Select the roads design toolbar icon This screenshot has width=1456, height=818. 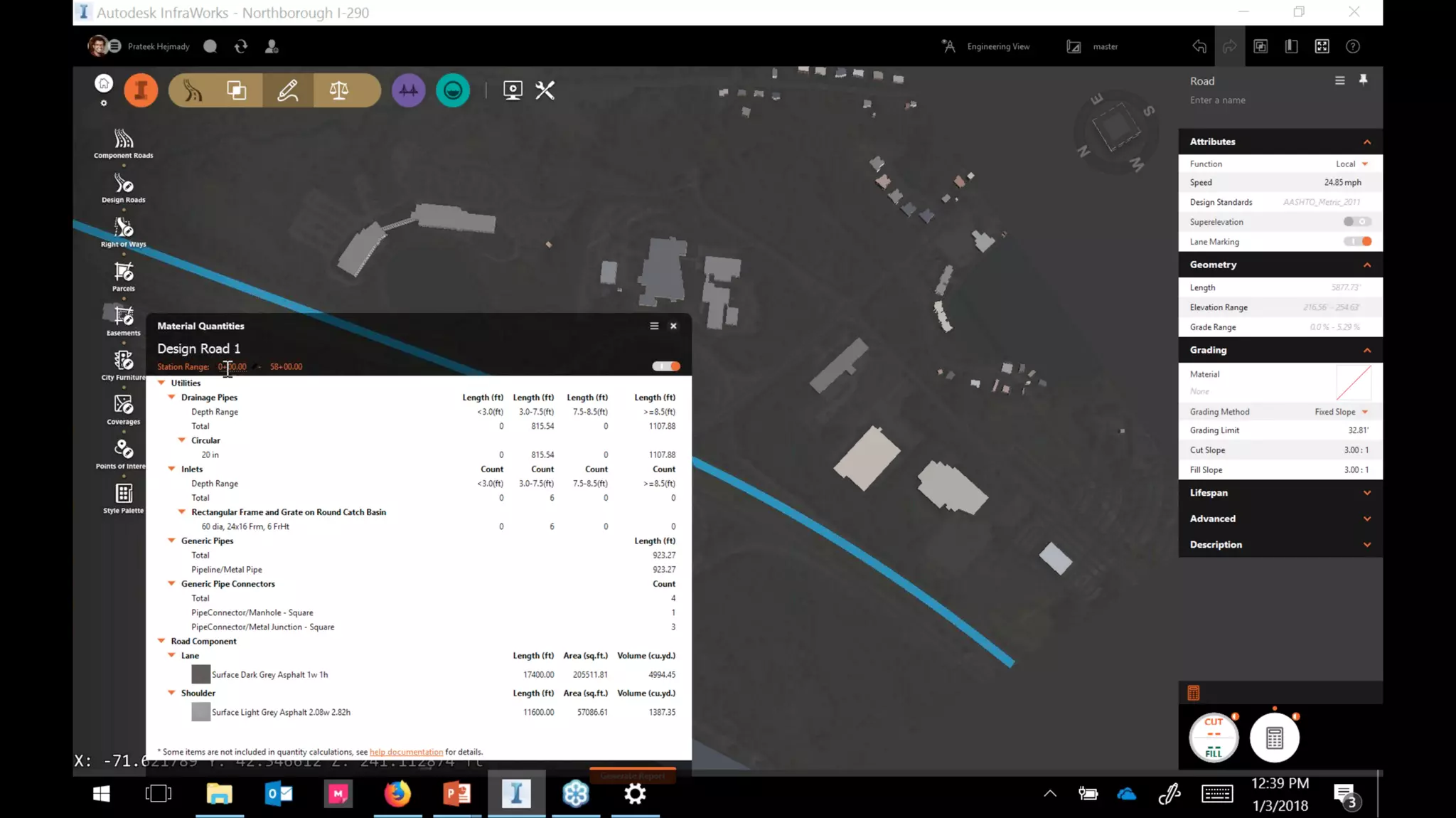pyautogui.click(x=193, y=90)
